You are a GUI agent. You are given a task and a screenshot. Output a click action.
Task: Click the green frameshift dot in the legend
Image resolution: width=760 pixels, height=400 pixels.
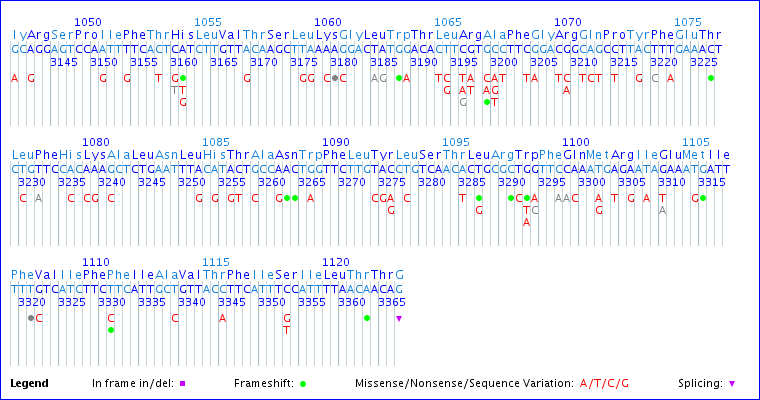tap(302, 383)
